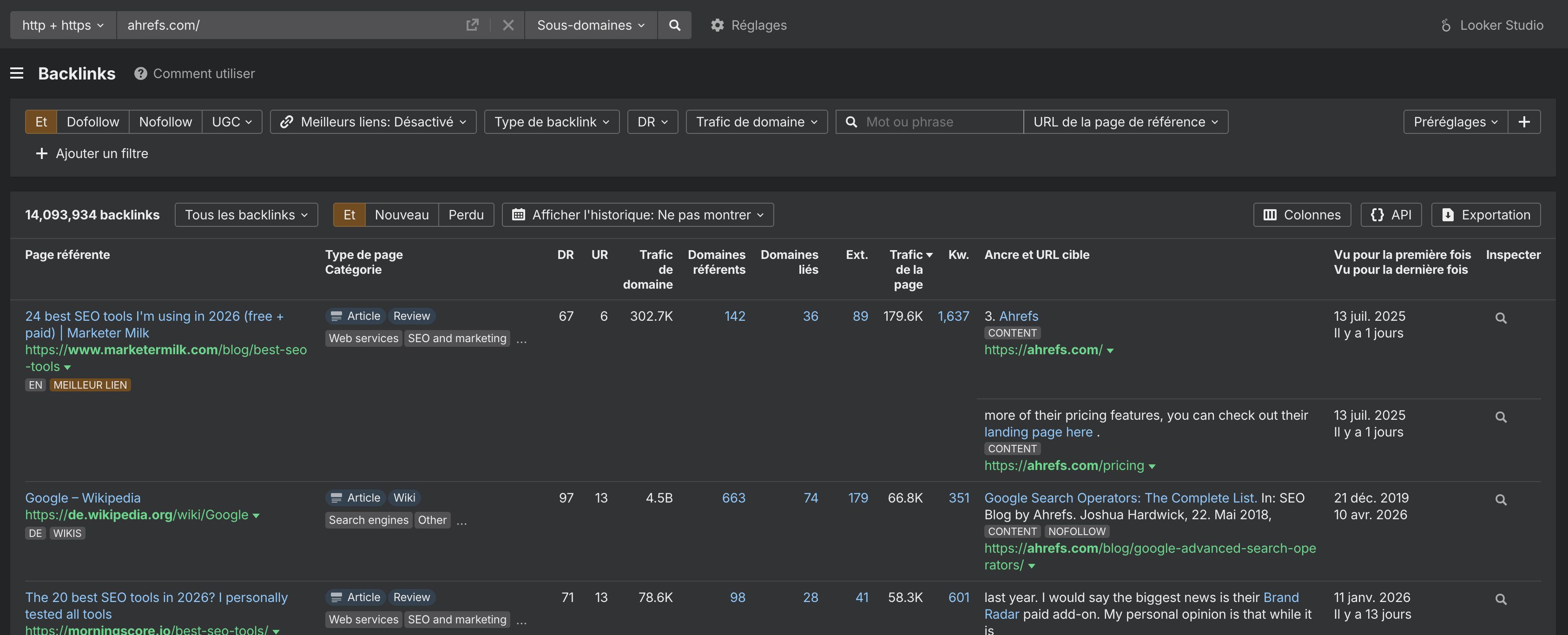Open Looker Studio integration
Screen dimensions: 1568x635
(1492, 25)
